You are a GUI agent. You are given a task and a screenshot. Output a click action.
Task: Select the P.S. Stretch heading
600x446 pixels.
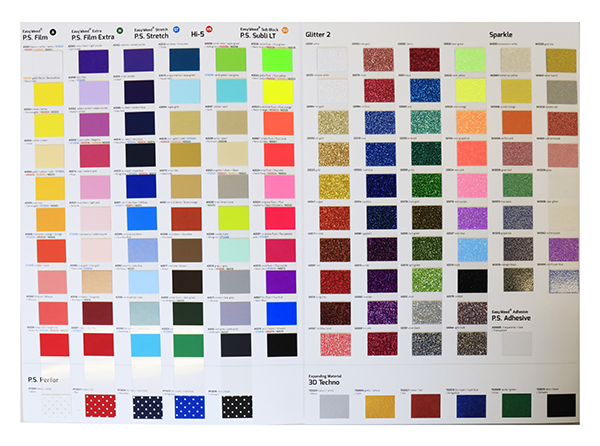click(151, 36)
